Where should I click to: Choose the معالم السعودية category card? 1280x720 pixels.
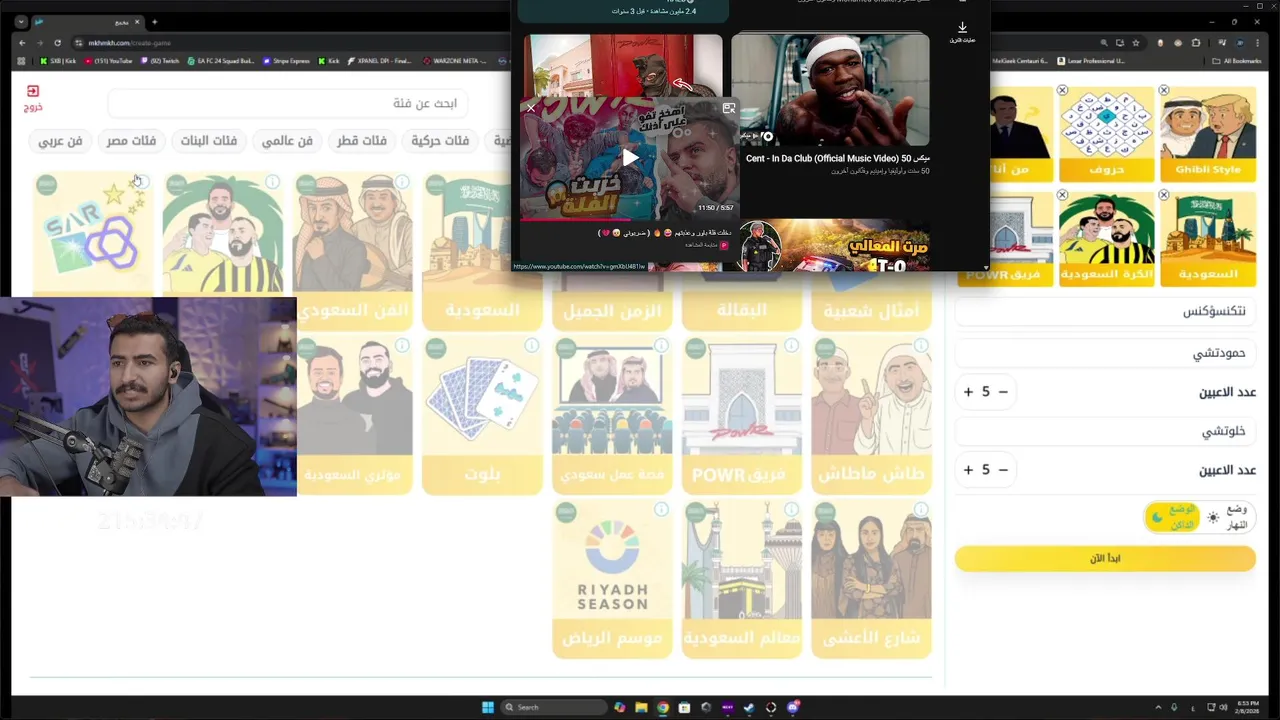tap(742, 579)
